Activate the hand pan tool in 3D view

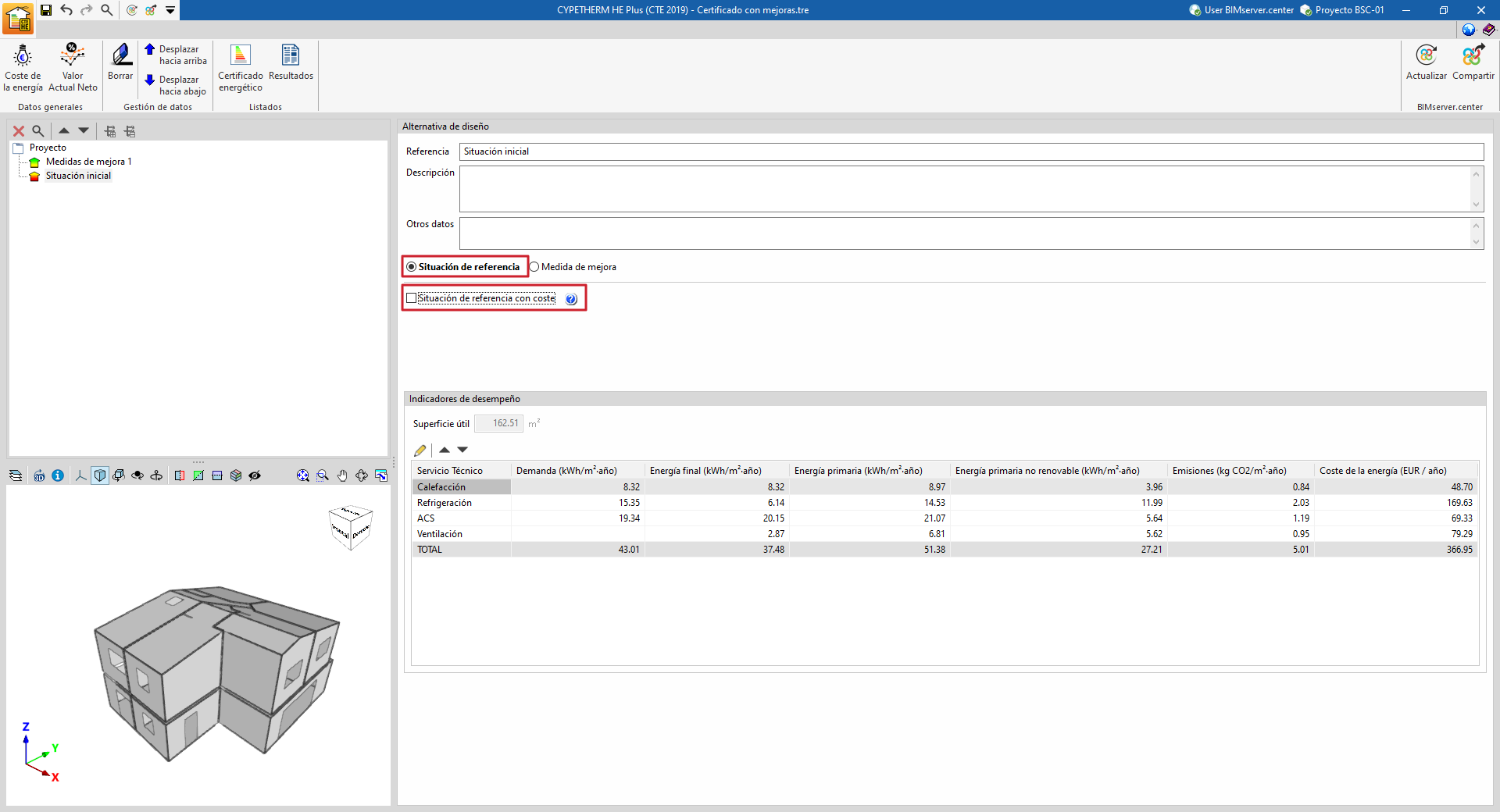[x=342, y=475]
